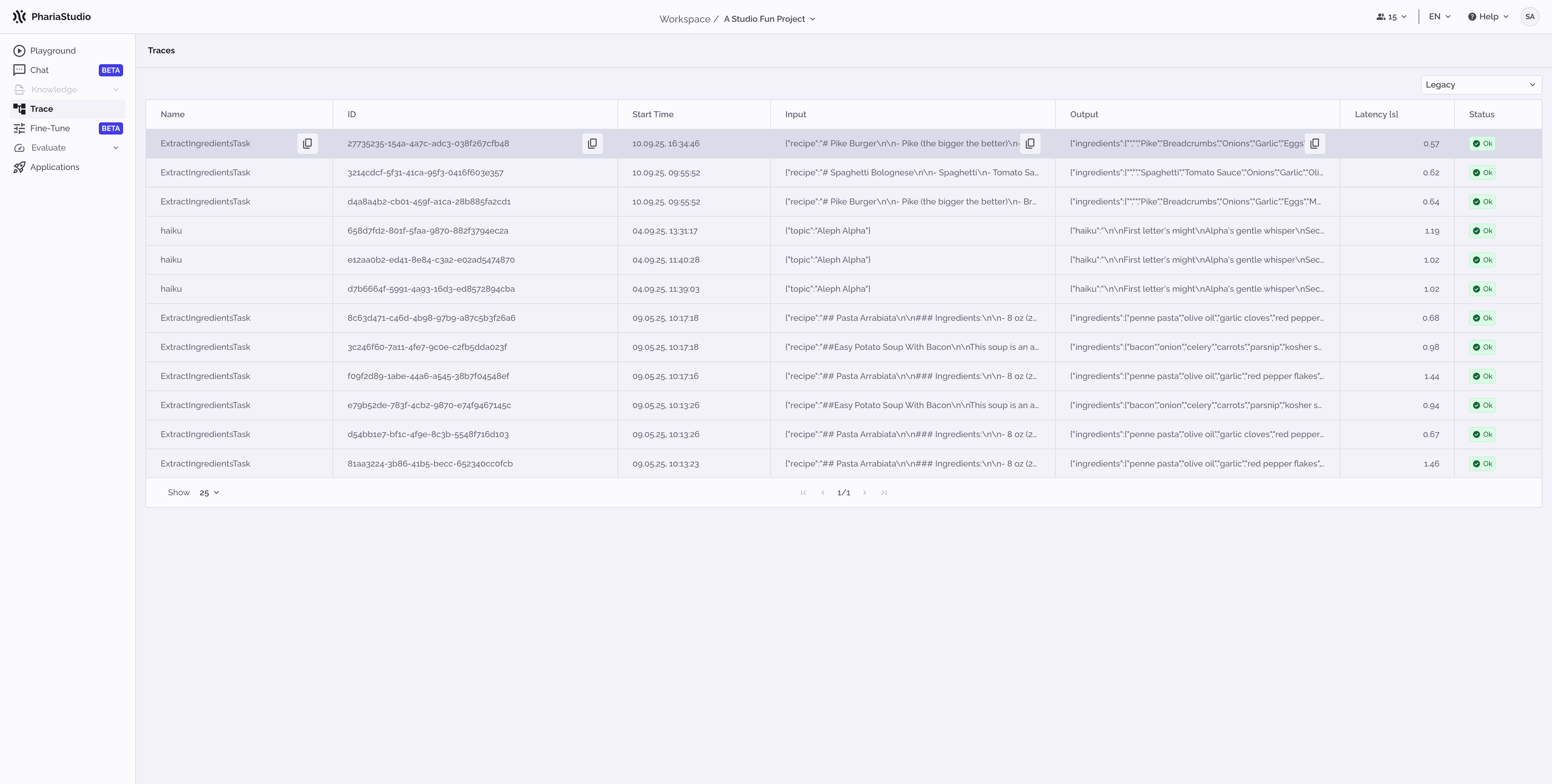Copy the ExtractIngredientsTask name in first row

point(307,143)
